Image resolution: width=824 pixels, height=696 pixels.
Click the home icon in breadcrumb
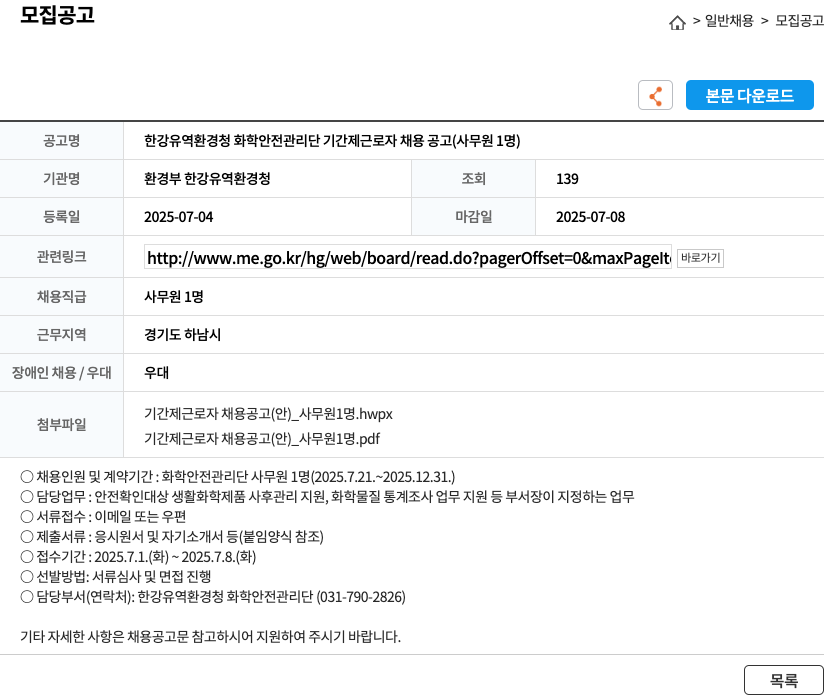click(677, 23)
